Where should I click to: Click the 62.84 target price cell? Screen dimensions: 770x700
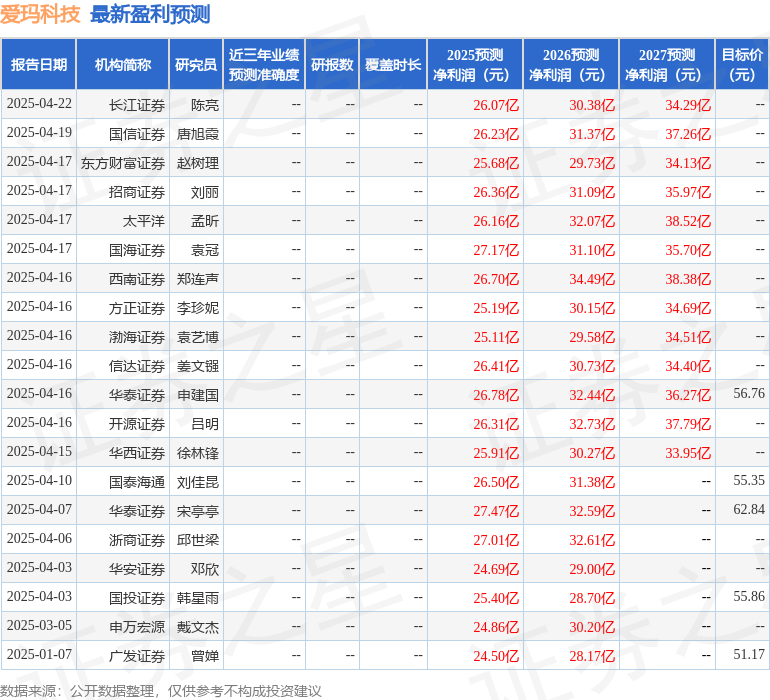748,510
